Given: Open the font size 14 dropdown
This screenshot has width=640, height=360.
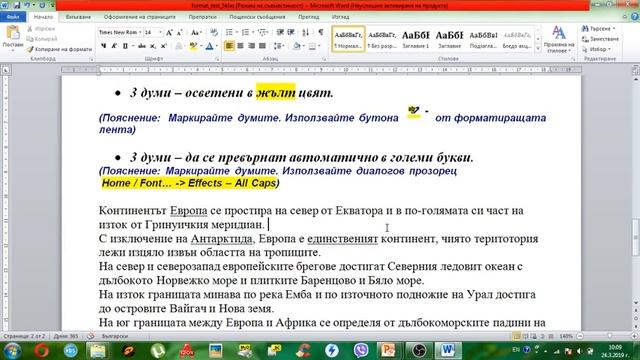Looking at the screenshot, I should [x=160, y=32].
